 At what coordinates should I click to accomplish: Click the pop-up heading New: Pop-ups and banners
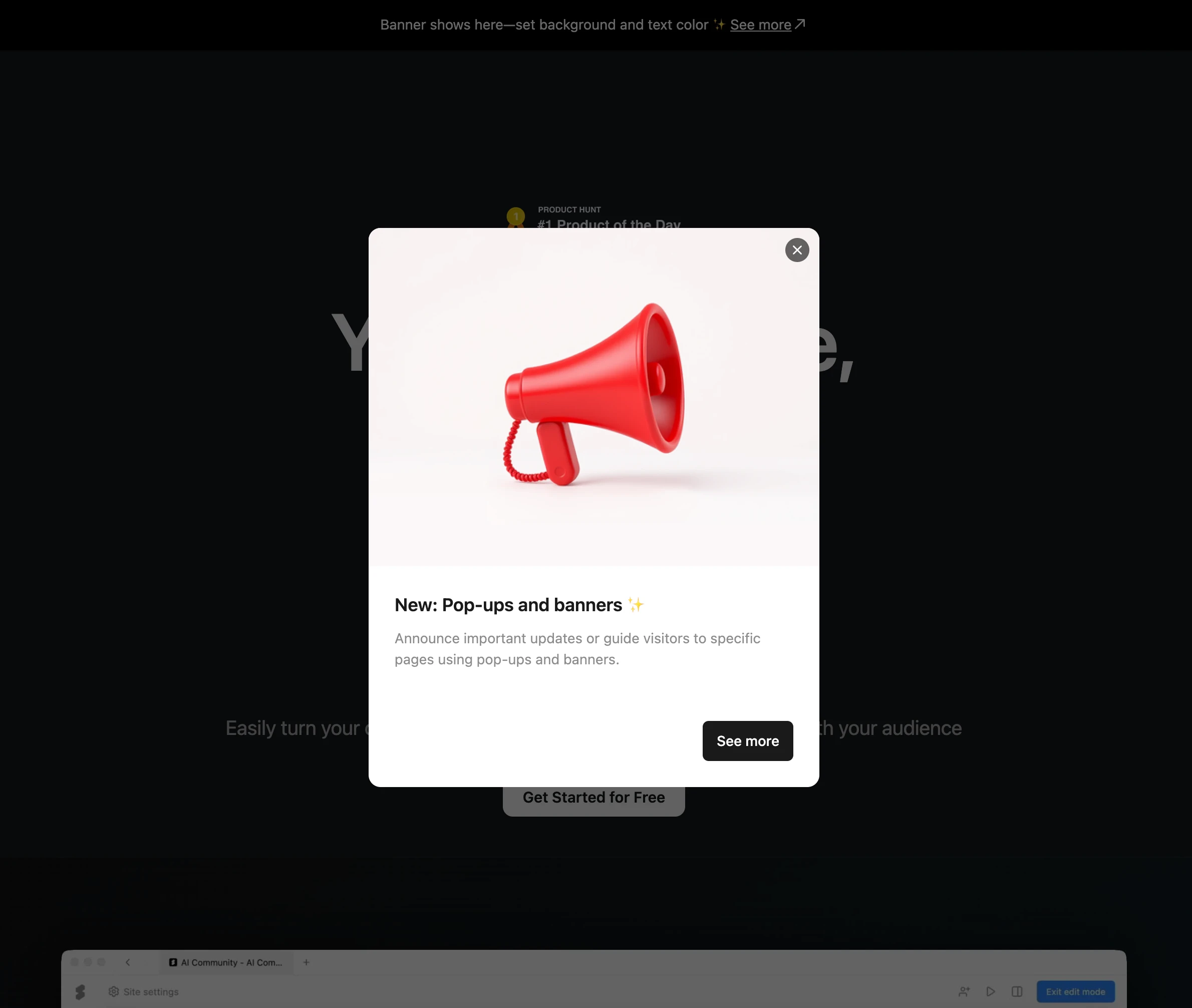pyautogui.click(x=508, y=605)
